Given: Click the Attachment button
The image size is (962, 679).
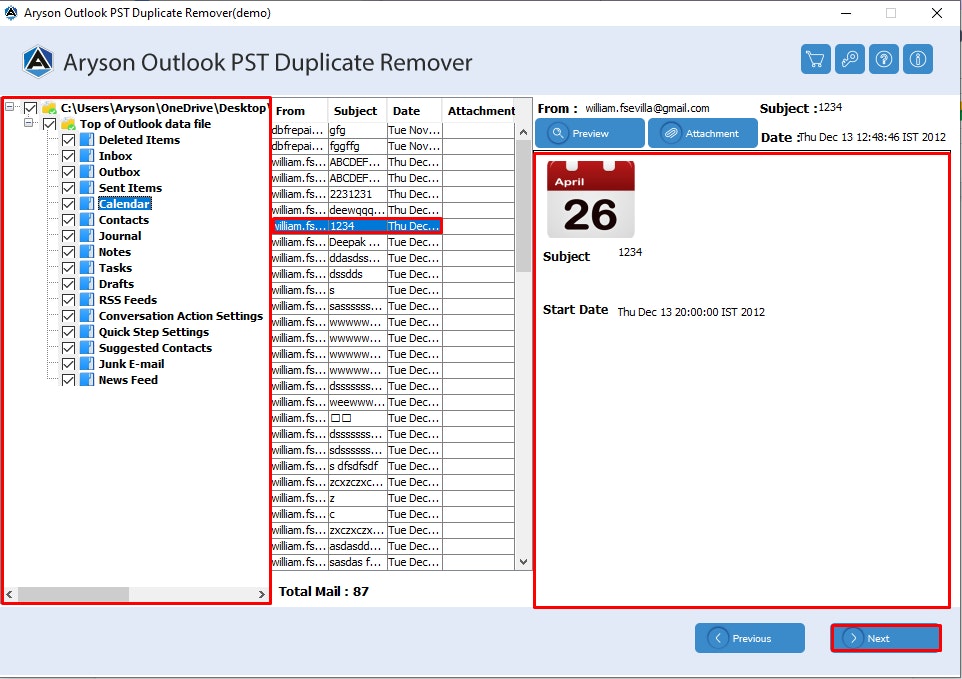Looking at the screenshot, I should pyautogui.click(x=702, y=133).
